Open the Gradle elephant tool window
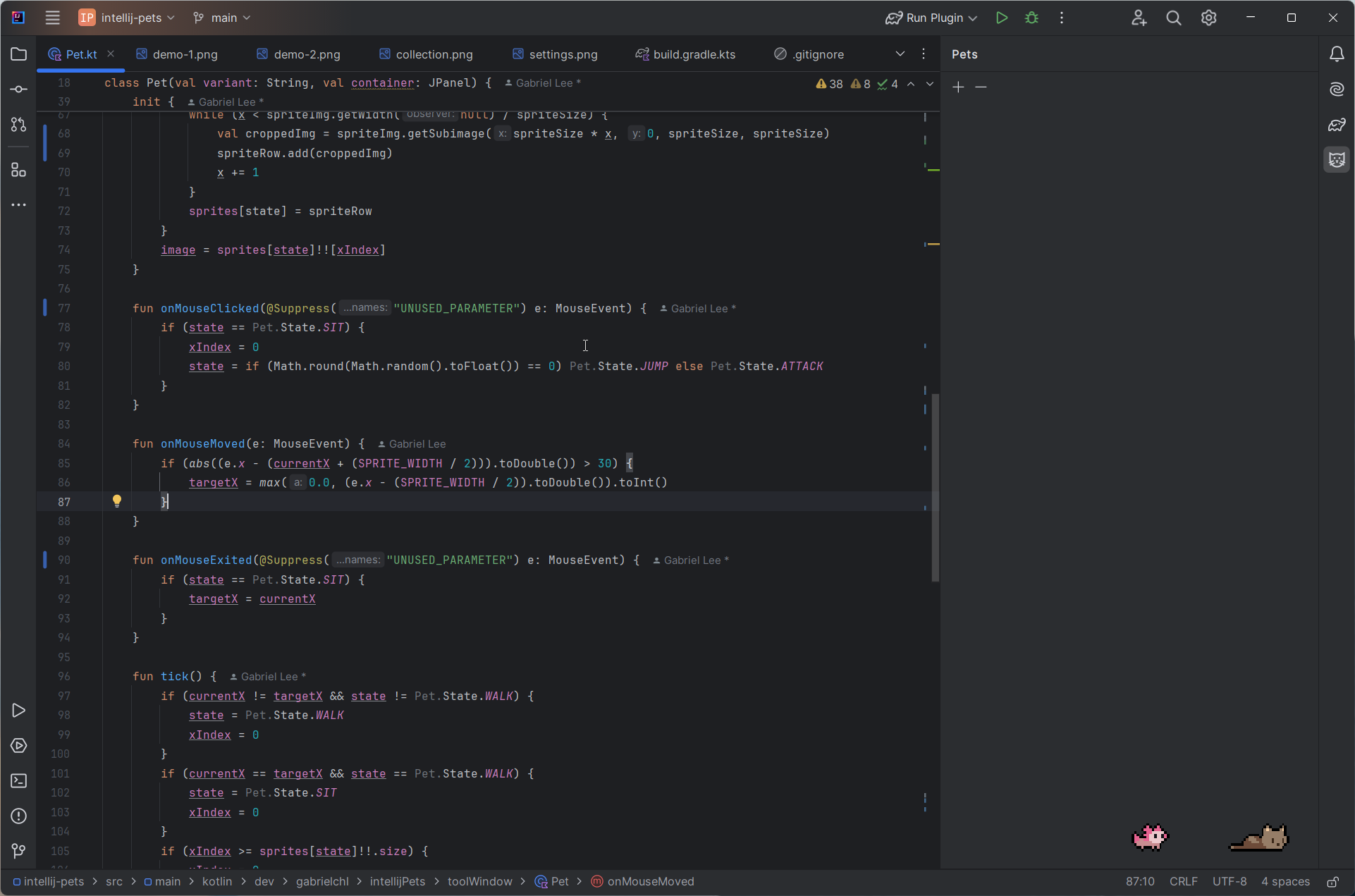 pos(1337,125)
